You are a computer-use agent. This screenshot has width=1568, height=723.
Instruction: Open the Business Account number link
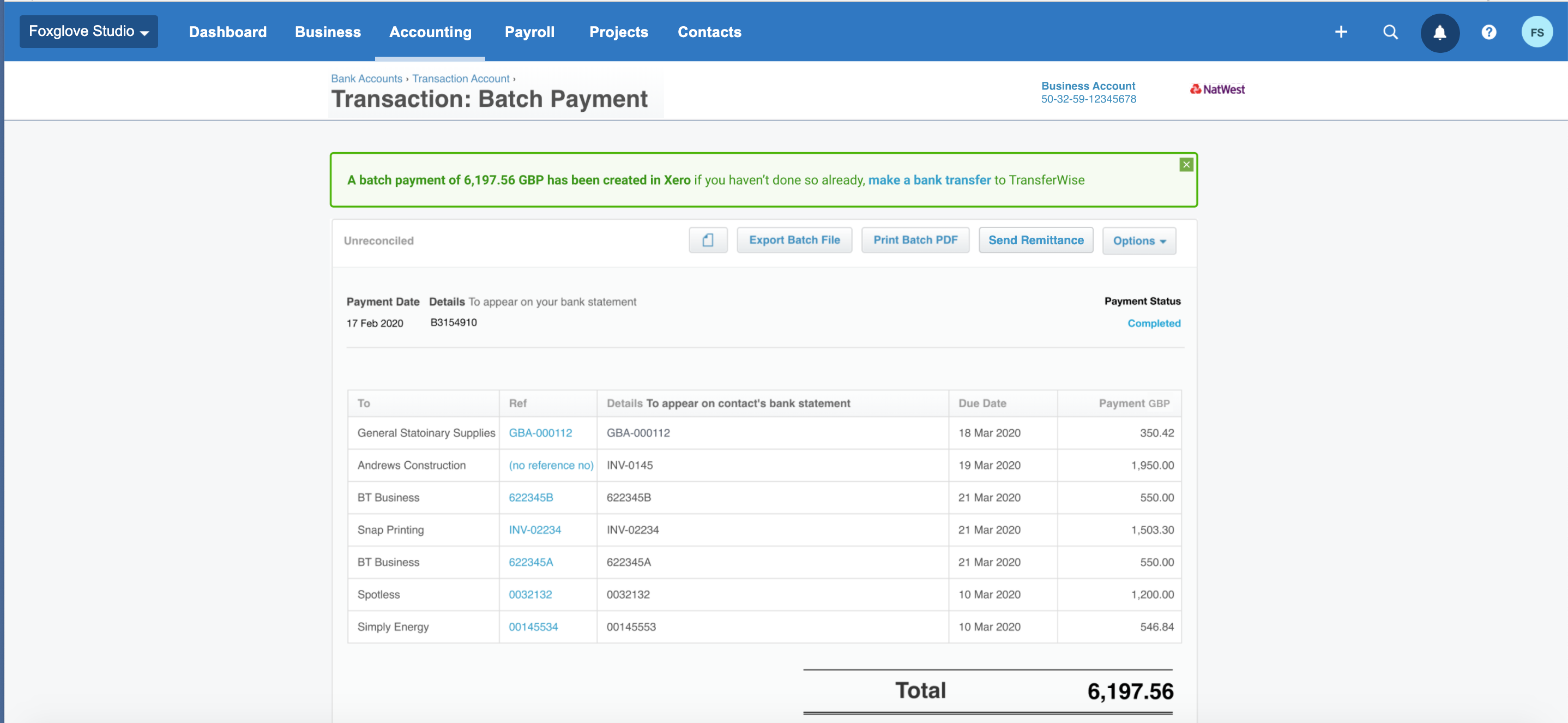(x=1088, y=99)
